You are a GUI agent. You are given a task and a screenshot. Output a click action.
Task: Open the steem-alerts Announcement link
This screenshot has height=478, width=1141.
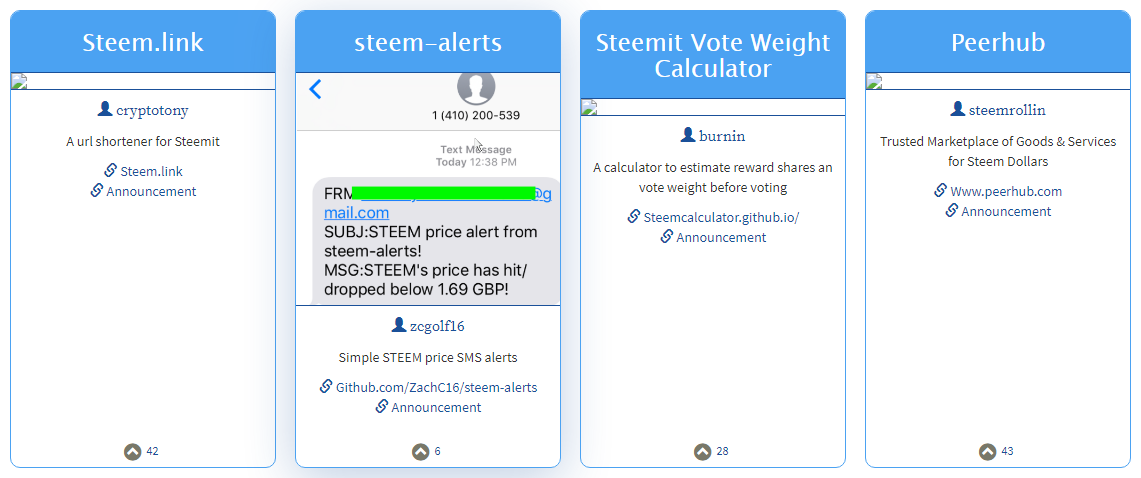coord(436,407)
